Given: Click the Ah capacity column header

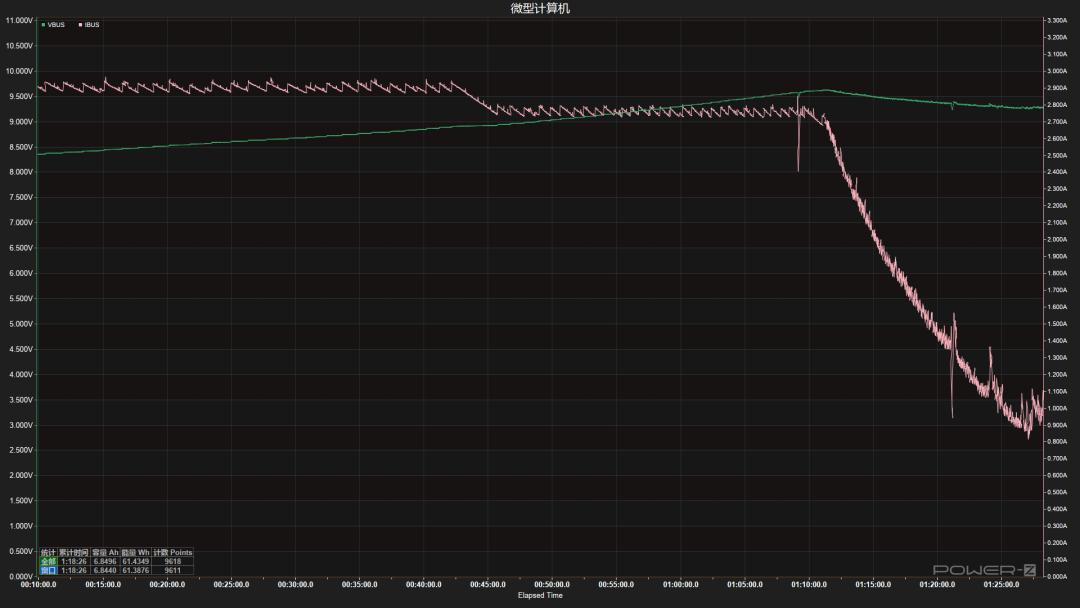Looking at the screenshot, I should [x=105, y=552].
